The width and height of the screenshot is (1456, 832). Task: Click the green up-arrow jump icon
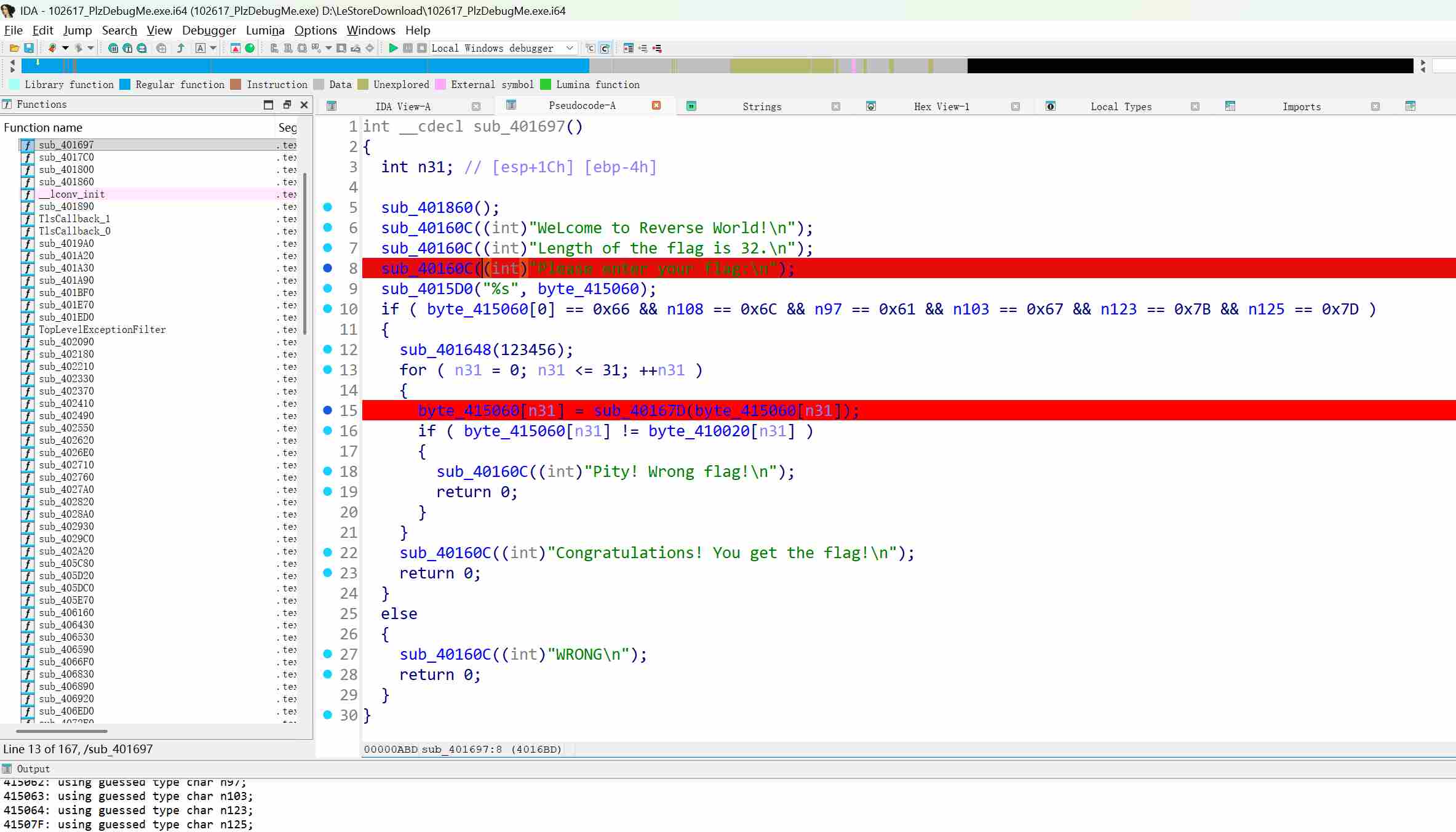pyautogui.click(x=180, y=48)
